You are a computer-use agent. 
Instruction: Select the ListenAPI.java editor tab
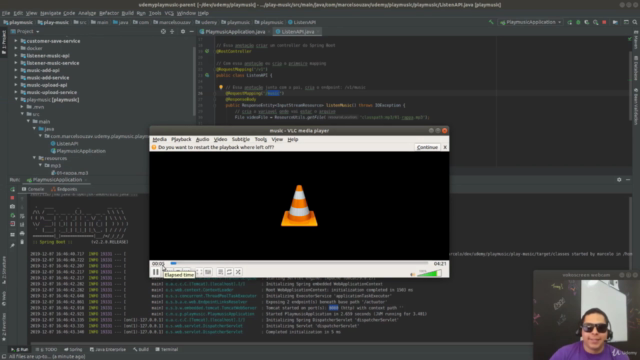click(298, 32)
